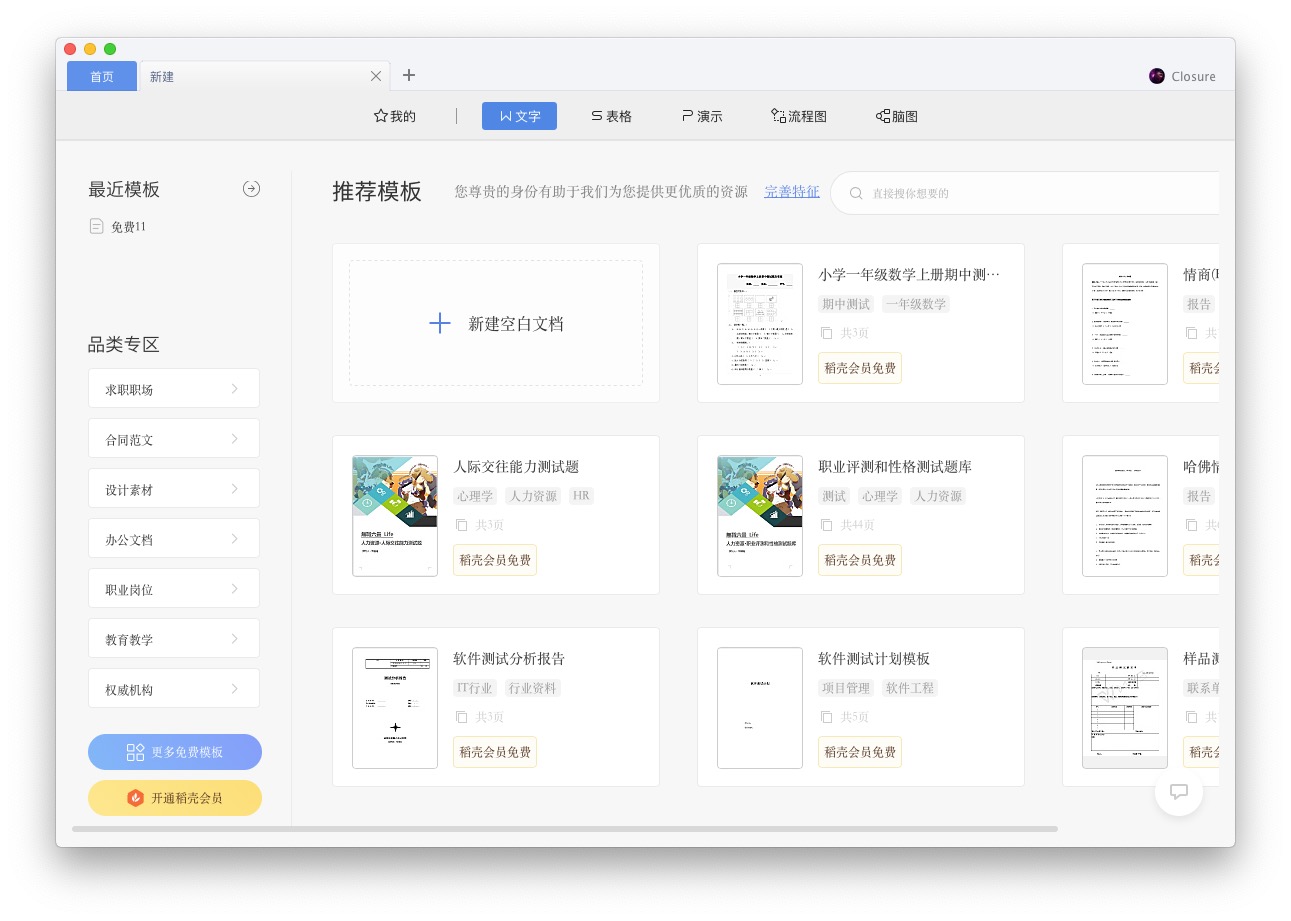1291x921 pixels.
Task: Open the 完善特征 link
Action: click(x=791, y=191)
